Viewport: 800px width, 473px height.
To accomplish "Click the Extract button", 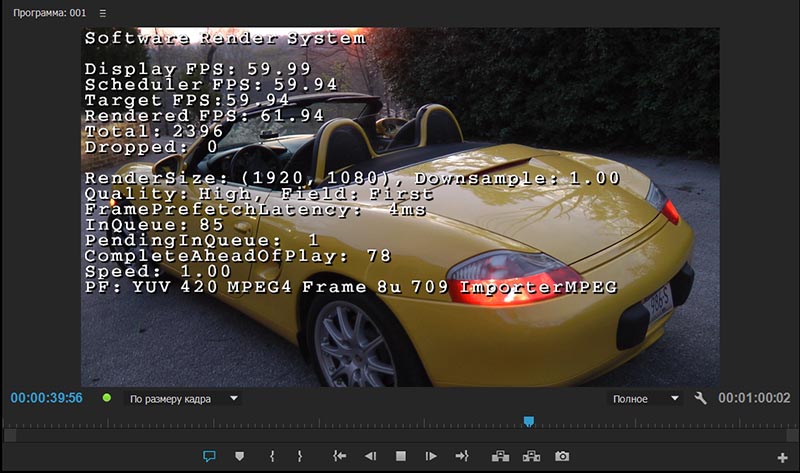I will point(531,456).
